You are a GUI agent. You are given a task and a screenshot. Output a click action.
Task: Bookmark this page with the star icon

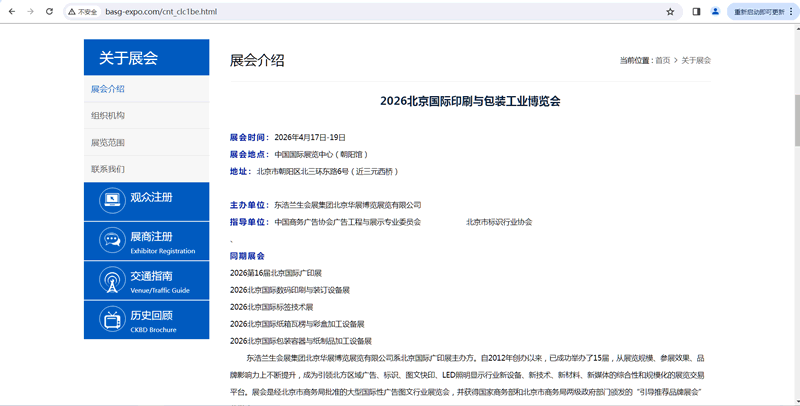click(670, 12)
